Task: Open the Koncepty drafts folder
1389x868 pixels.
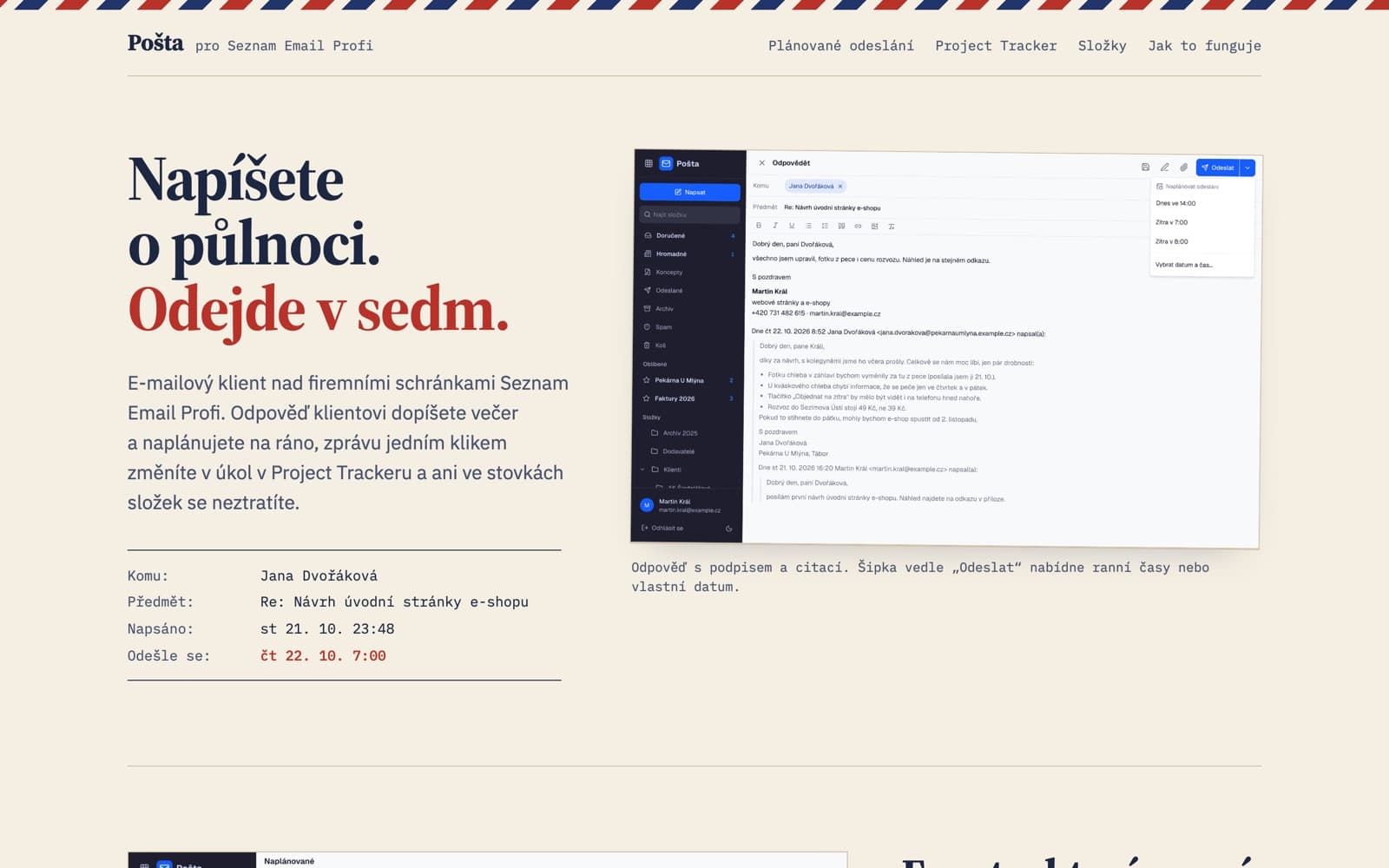Action: (689, 272)
